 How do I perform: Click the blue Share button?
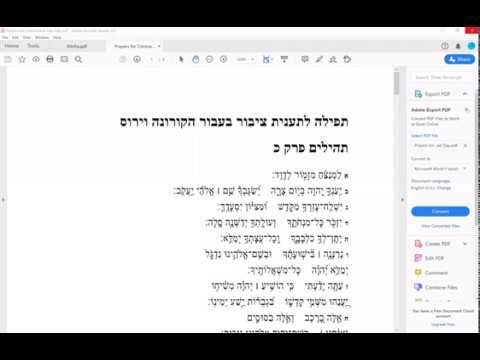pos(460,59)
